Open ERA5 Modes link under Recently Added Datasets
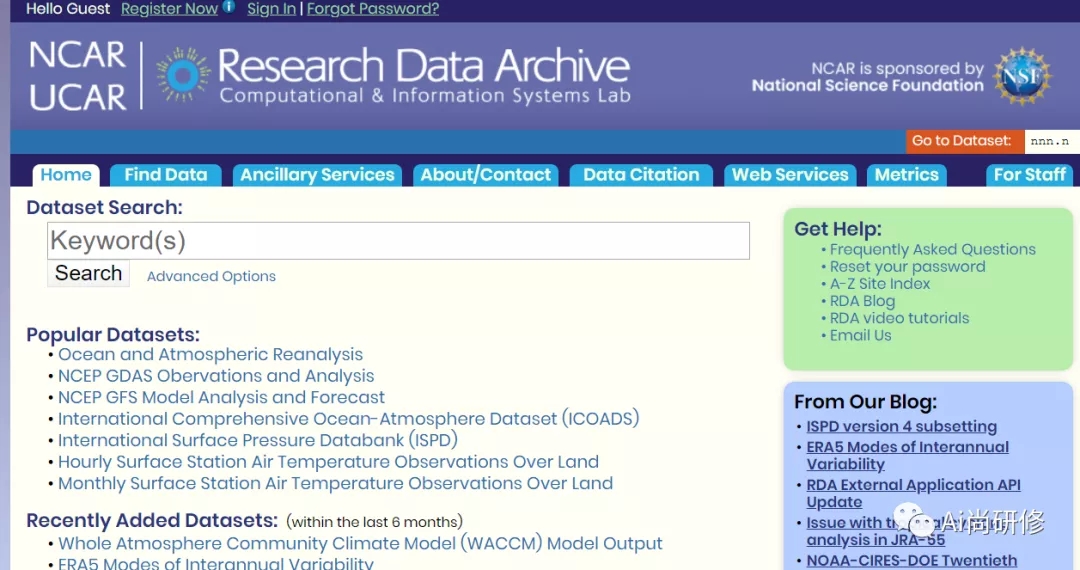 click(216, 563)
